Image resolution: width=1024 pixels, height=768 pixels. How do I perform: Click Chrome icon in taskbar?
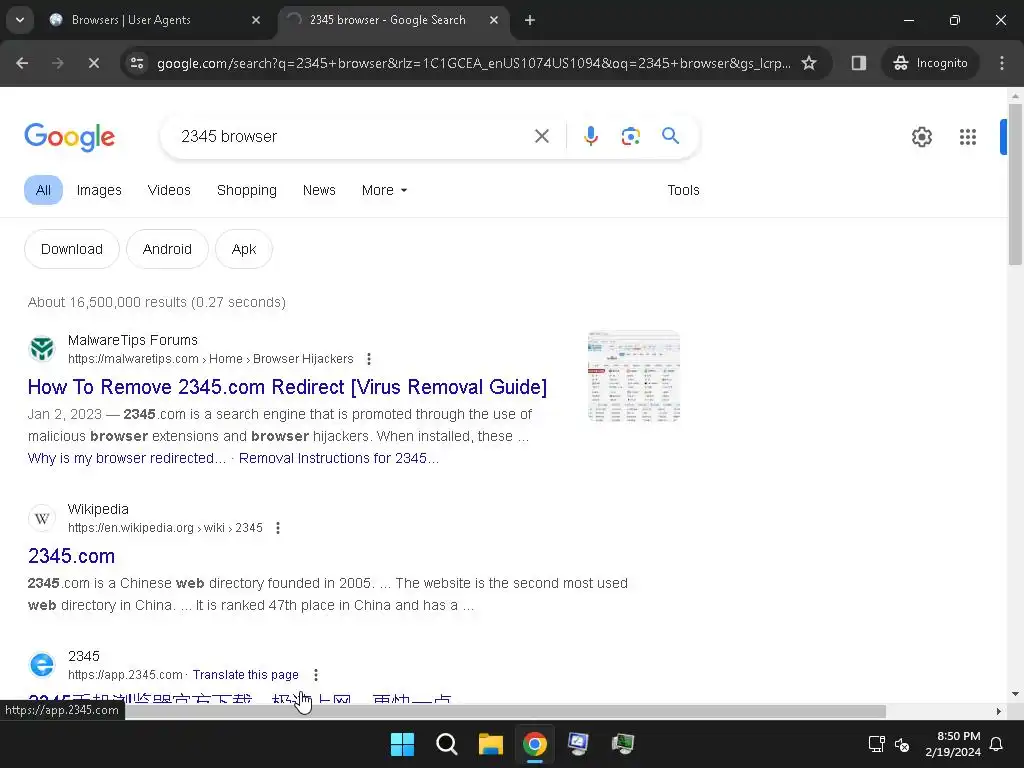(x=534, y=744)
